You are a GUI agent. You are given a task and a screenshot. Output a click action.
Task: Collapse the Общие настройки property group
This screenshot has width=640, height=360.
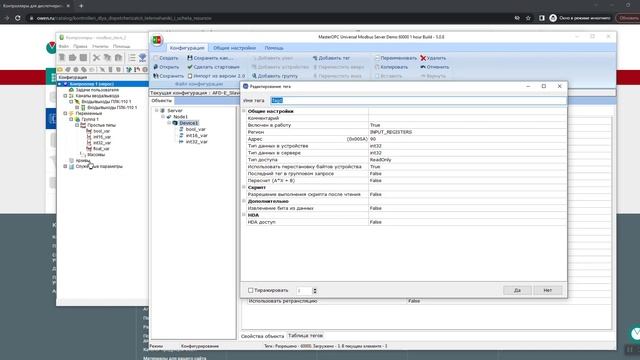click(x=244, y=111)
